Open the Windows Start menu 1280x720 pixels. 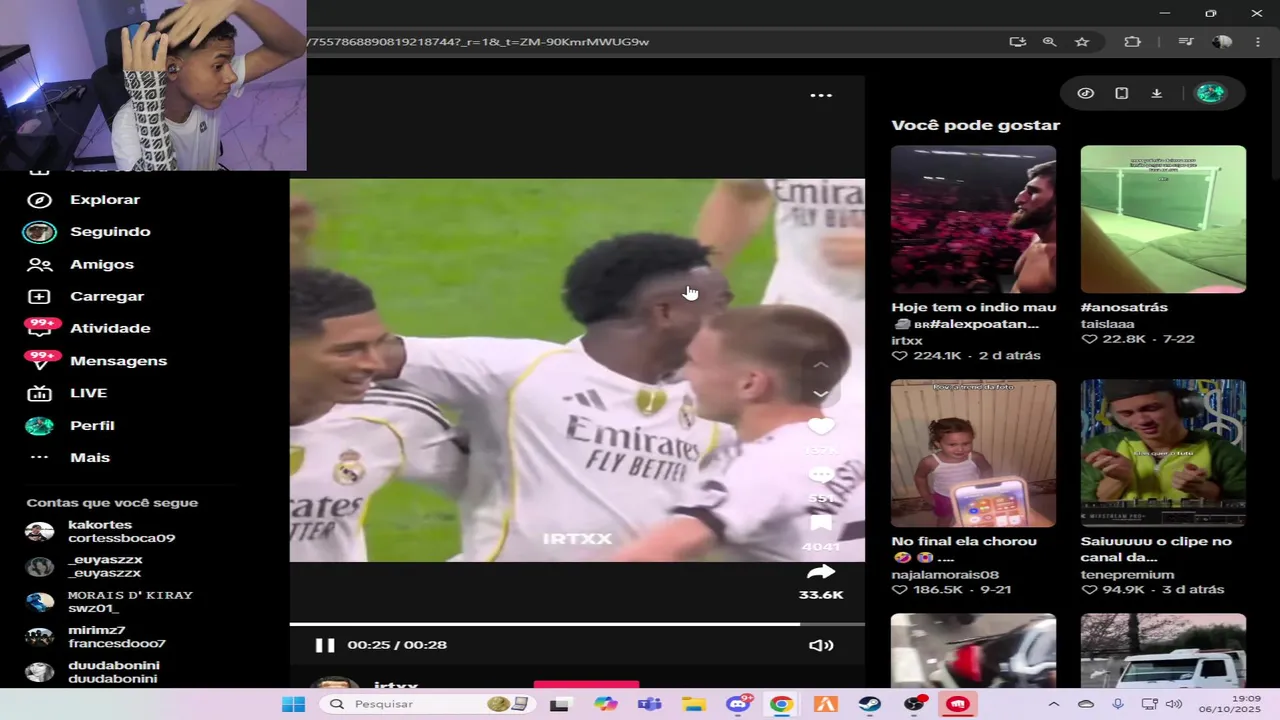tap(293, 704)
